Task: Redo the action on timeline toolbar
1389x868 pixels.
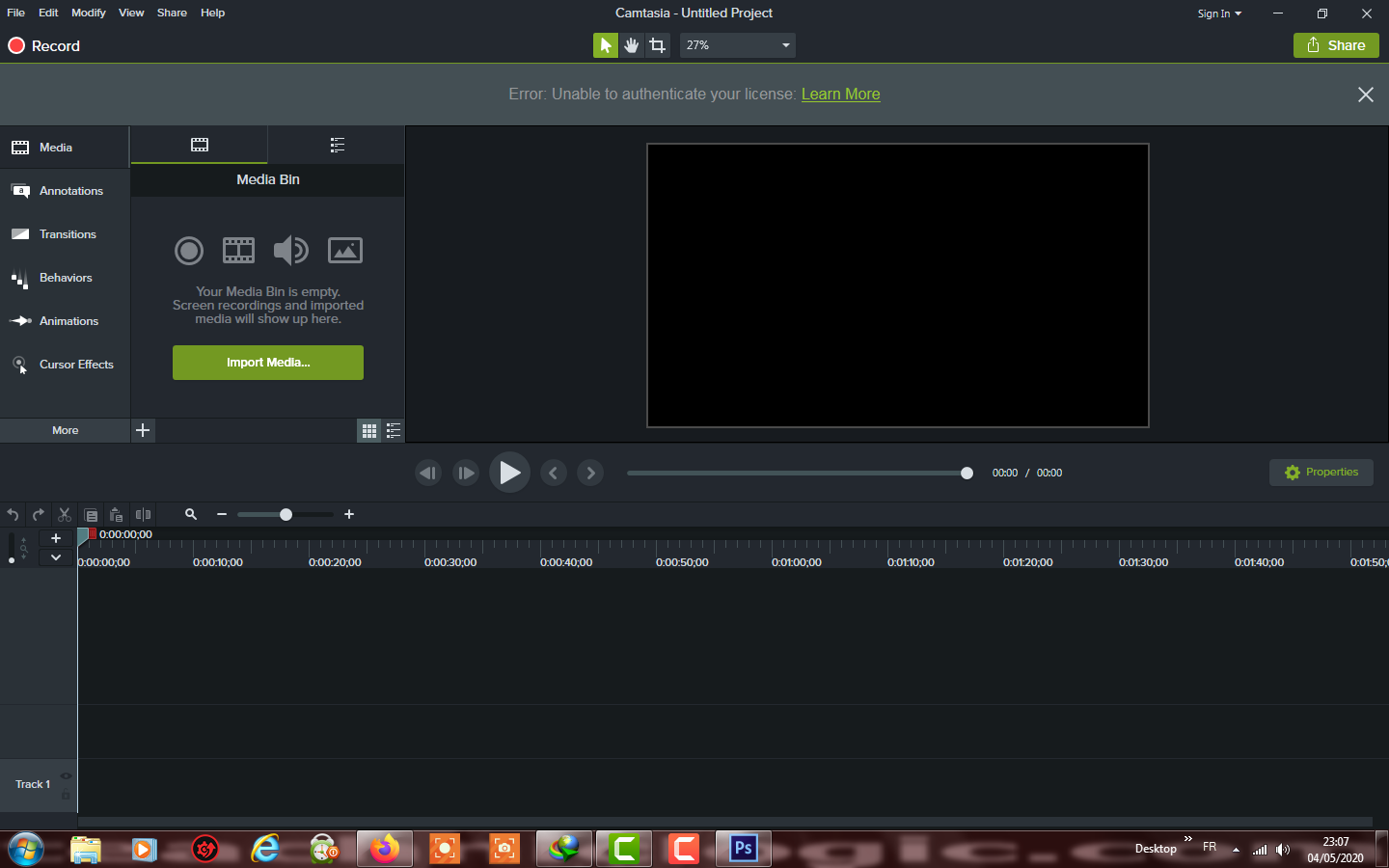Action: click(39, 515)
